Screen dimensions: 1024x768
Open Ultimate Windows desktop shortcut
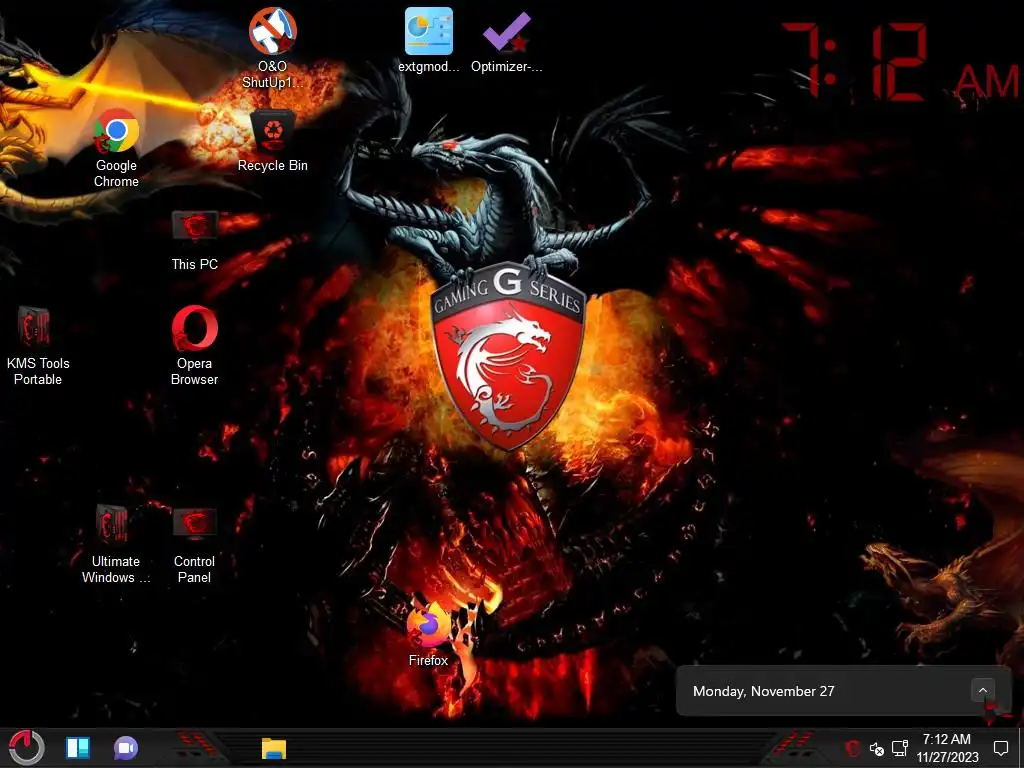coord(116,544)
